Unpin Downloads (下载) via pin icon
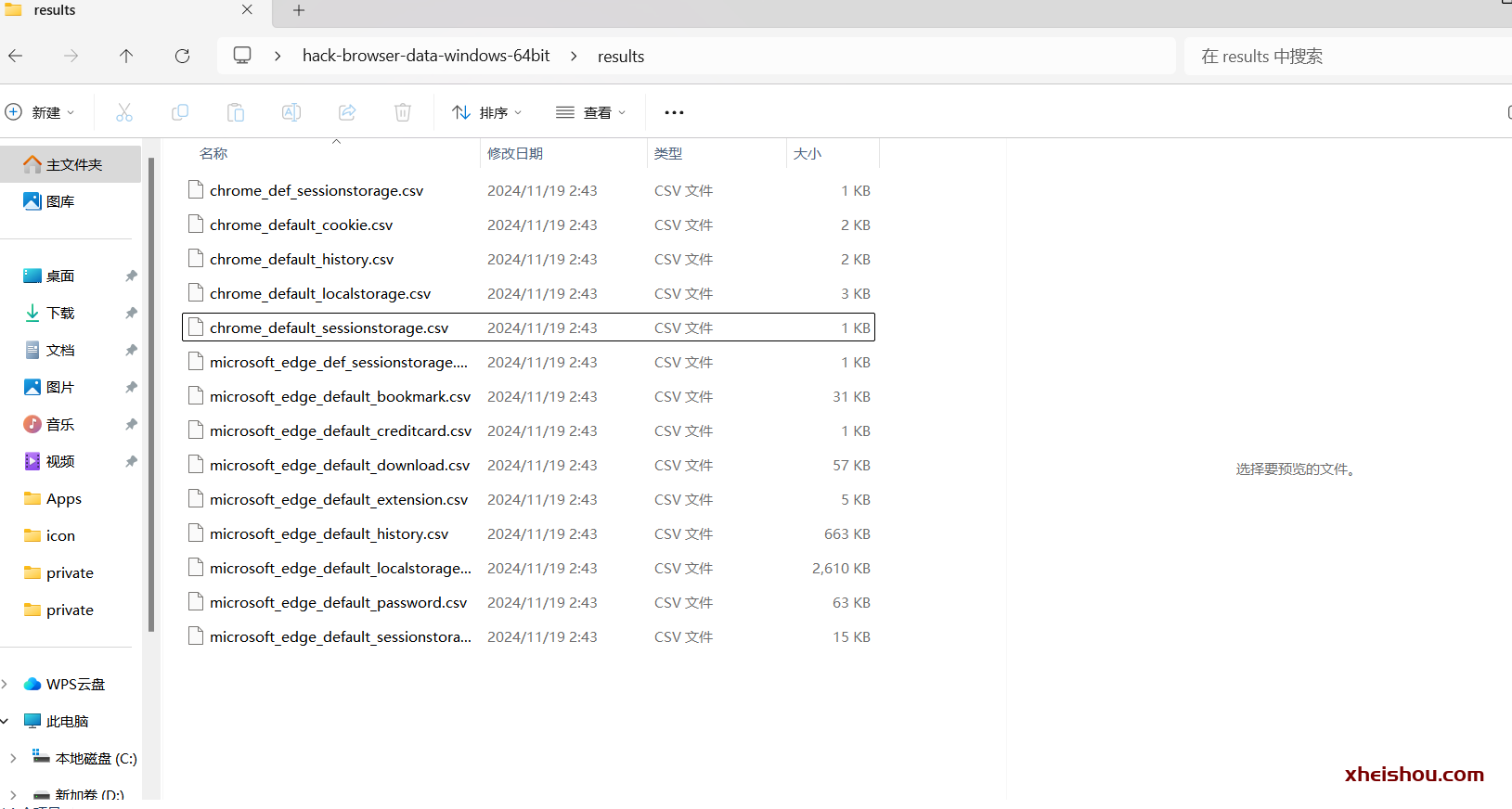 pos(131,313)
